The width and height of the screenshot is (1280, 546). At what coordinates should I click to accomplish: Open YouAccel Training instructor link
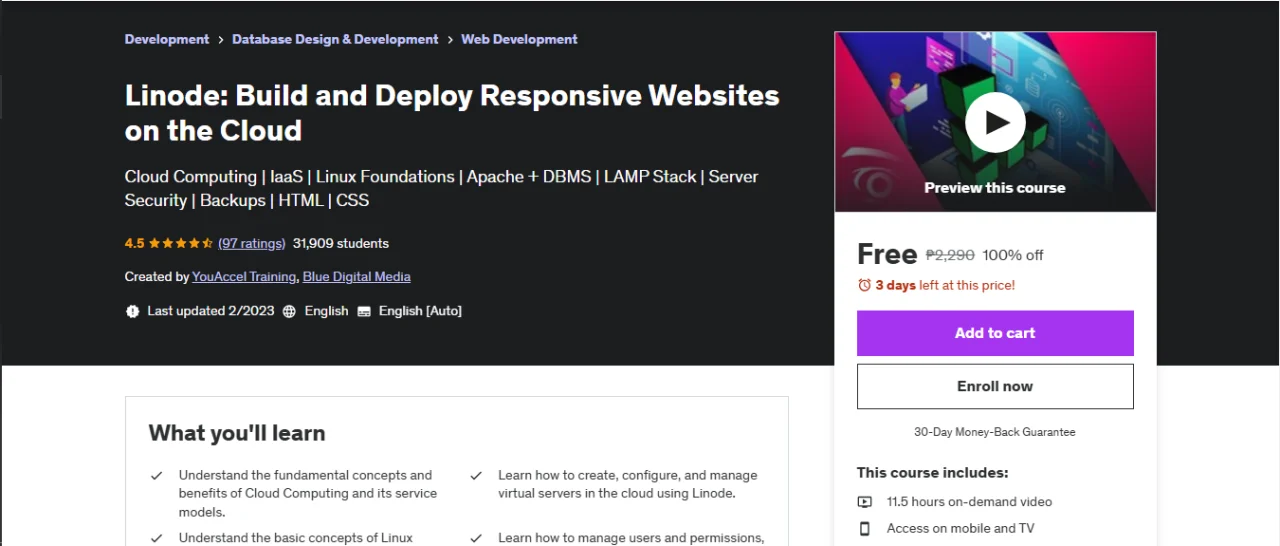[x=244, y=276]
